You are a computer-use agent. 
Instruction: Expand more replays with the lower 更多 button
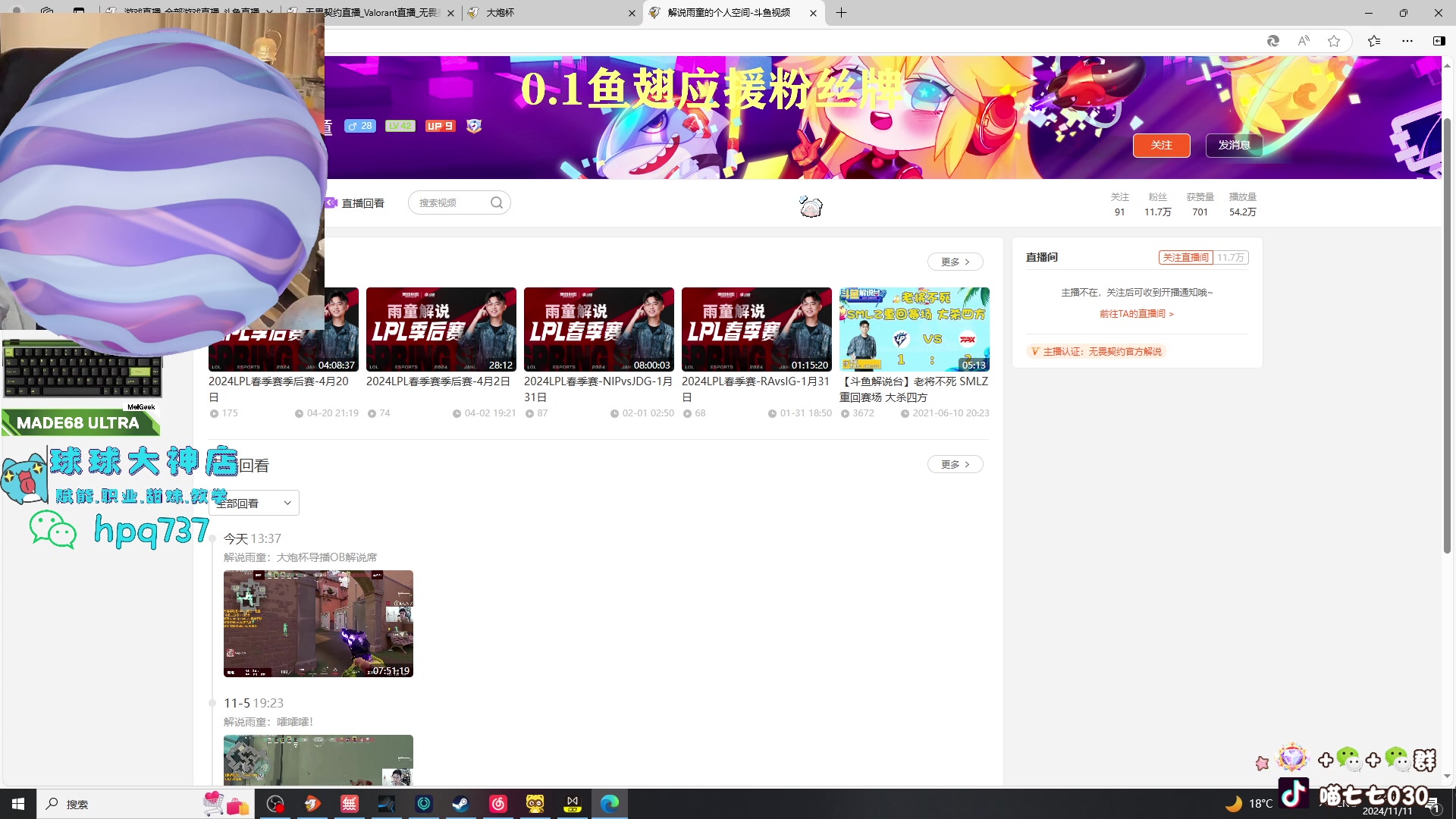click(x=955, y=464)
